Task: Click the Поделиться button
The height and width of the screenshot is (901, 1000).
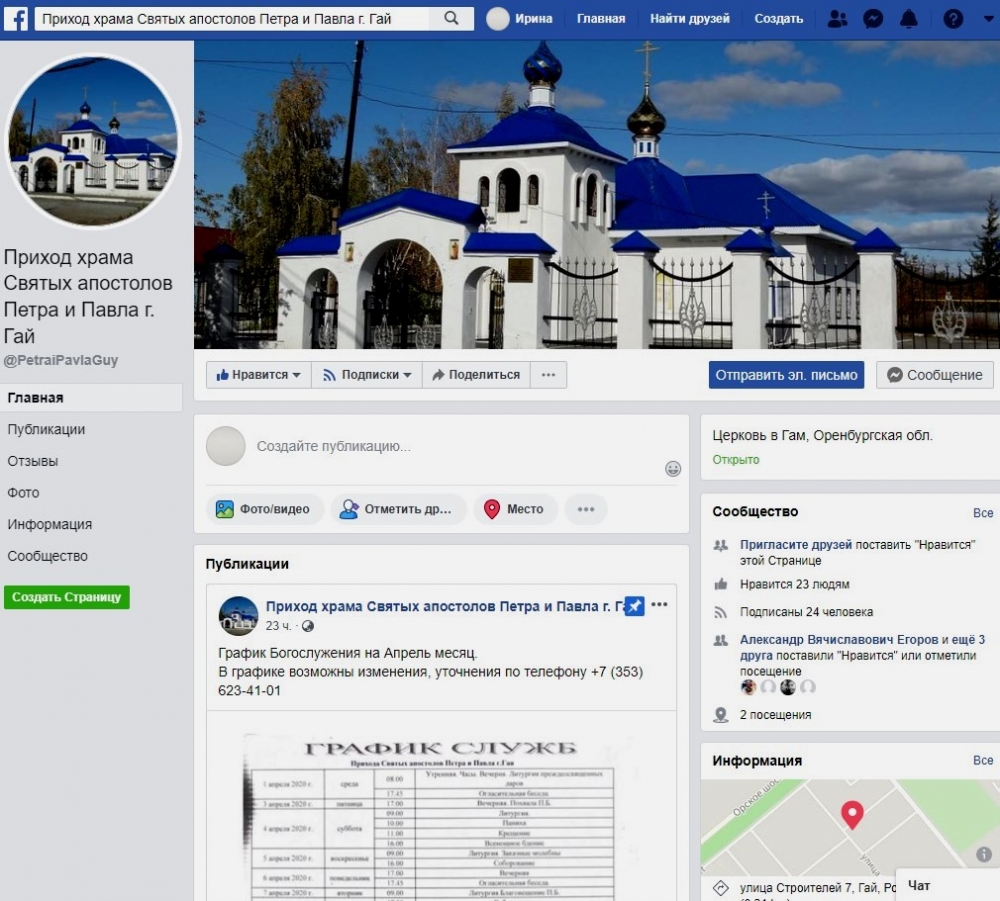Action: coord(476,375)
